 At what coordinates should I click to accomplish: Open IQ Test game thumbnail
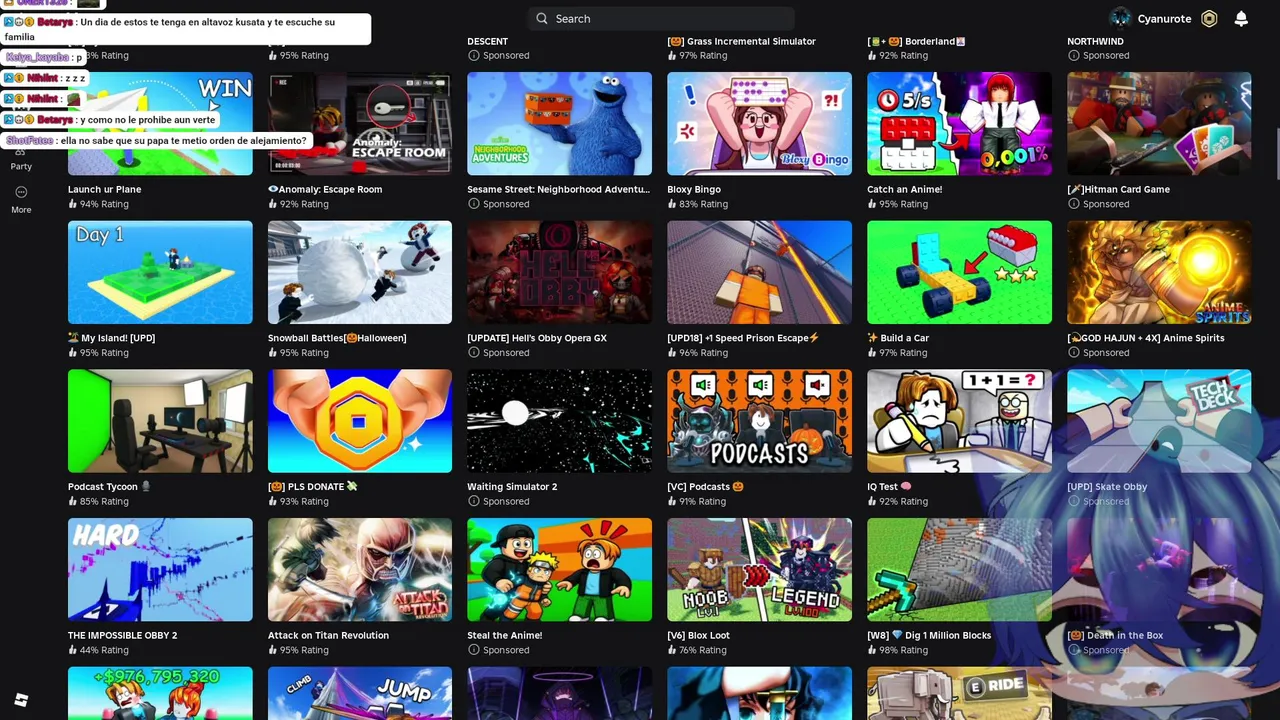[x=959, y=421]
